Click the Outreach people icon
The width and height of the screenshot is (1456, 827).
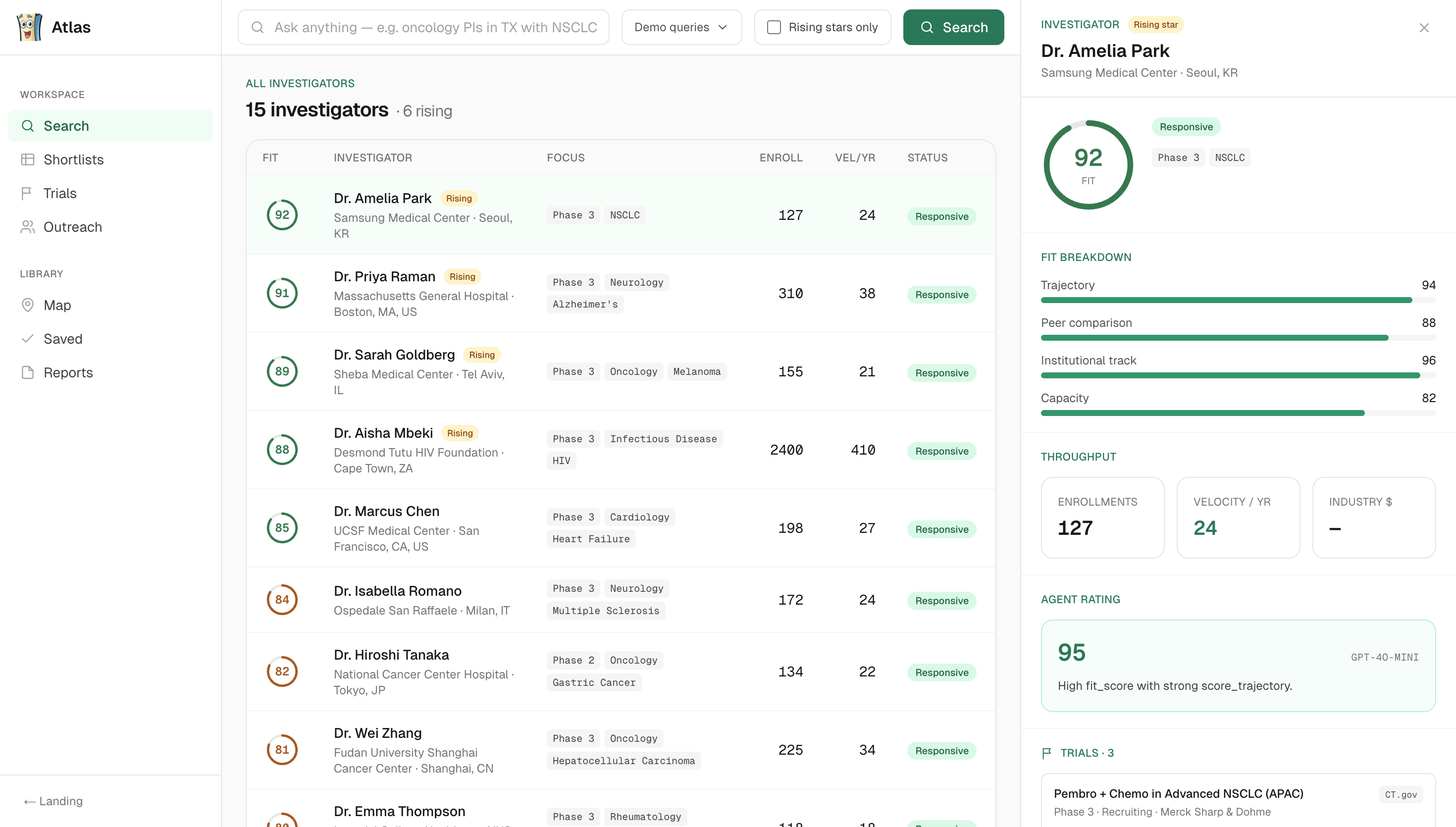27,227
